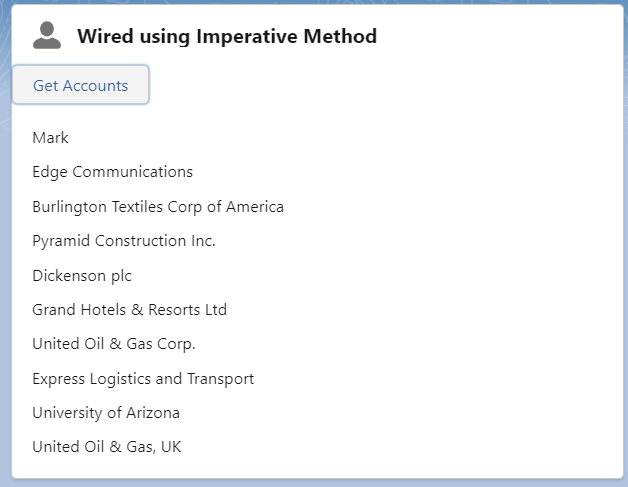The width and height of the screenshot is (628, 487).
Task: Click the "Inc." text in Pyramid Construction
Action: [x=203, y=241]
